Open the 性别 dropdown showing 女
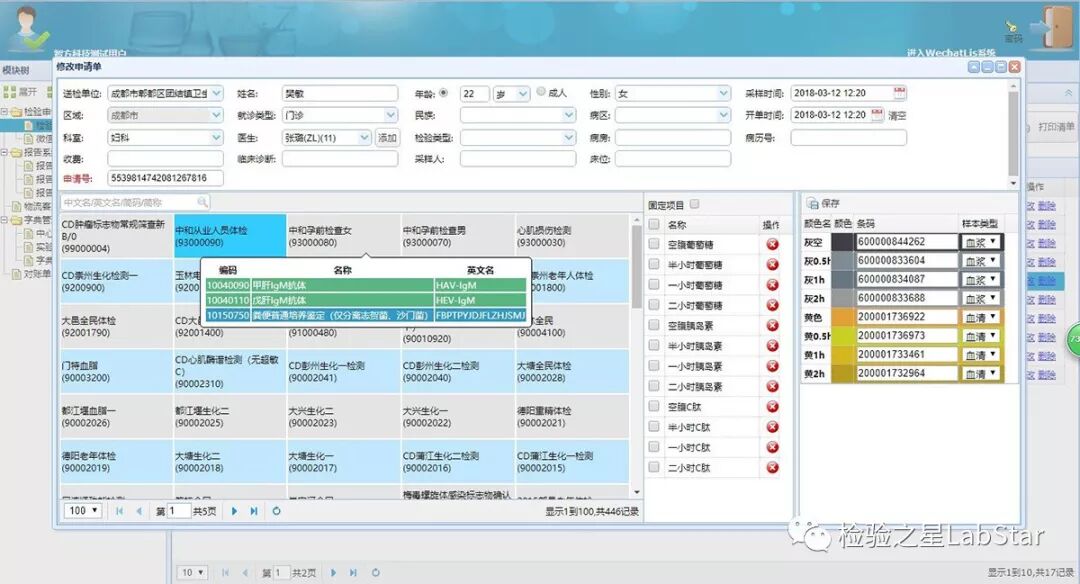This screenshot has width=1080, height=584. click(x=723, y=93)
